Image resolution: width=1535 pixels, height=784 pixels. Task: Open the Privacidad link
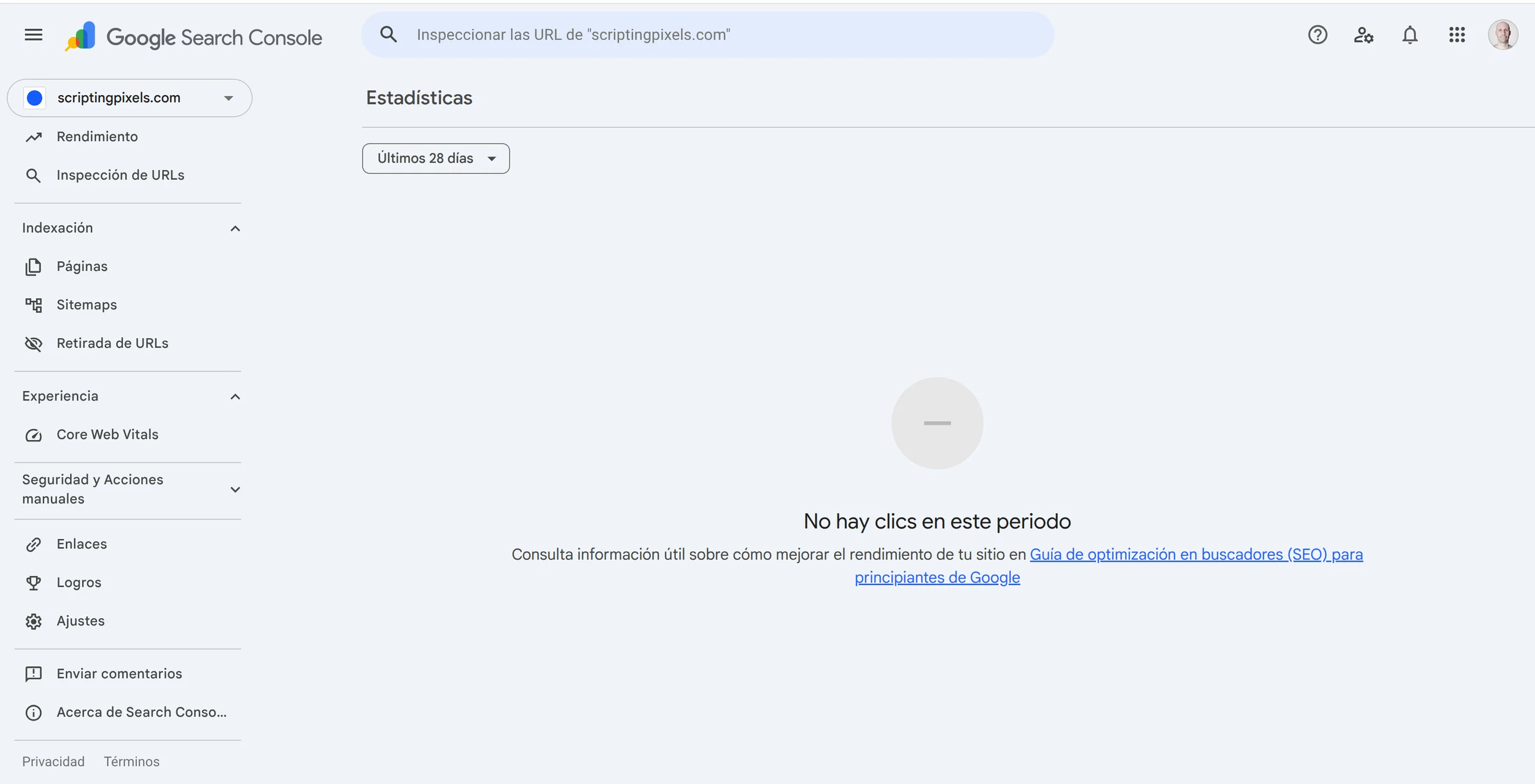[53, 762]
